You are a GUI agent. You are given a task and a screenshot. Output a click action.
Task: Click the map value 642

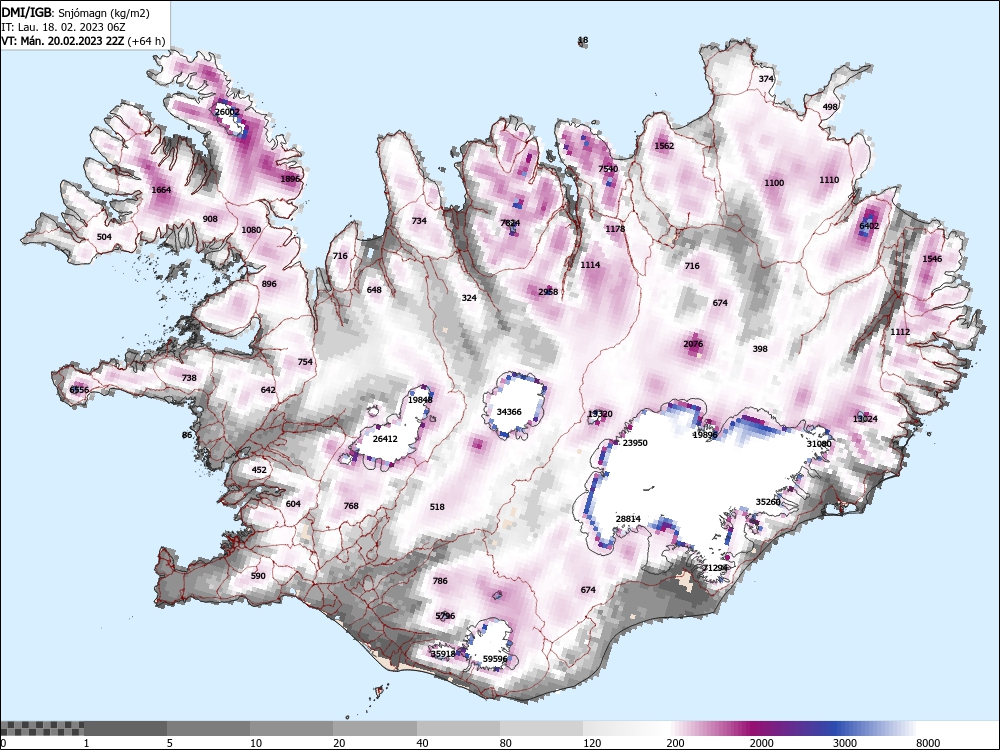(268, 390)
